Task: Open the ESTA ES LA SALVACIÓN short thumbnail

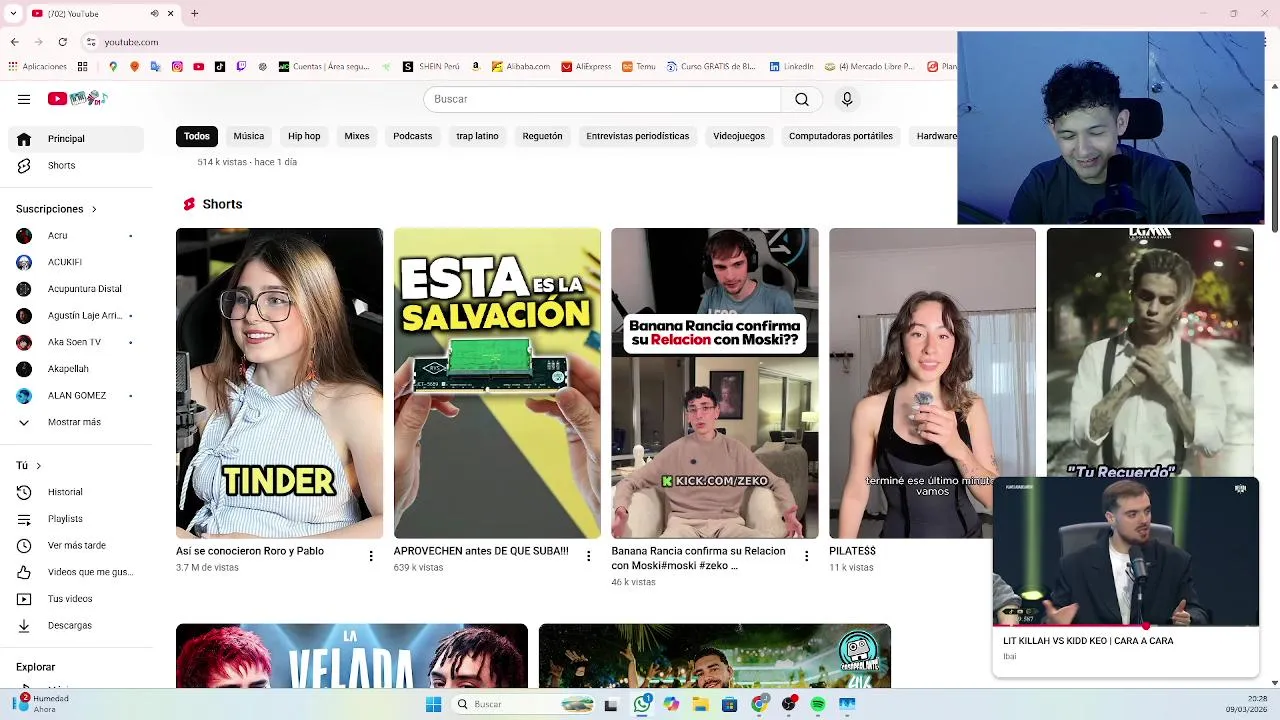Action: [497, 383]
